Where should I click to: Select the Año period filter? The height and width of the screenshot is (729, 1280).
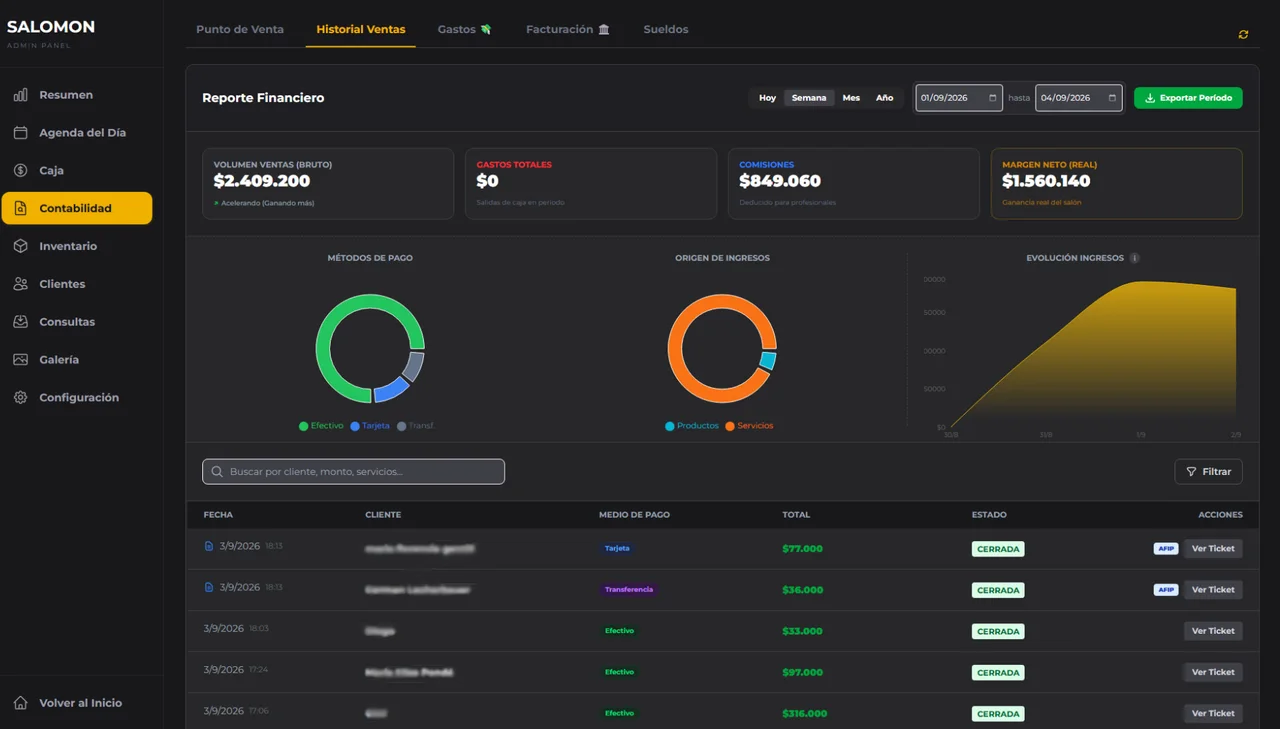[x=884, y=98]
